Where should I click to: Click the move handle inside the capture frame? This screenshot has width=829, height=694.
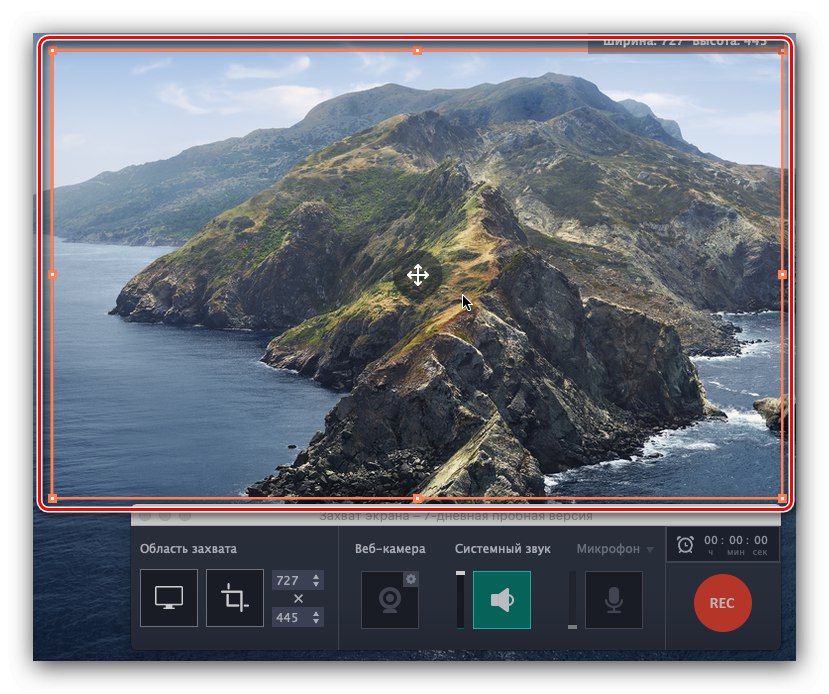(x=417, y=276)
